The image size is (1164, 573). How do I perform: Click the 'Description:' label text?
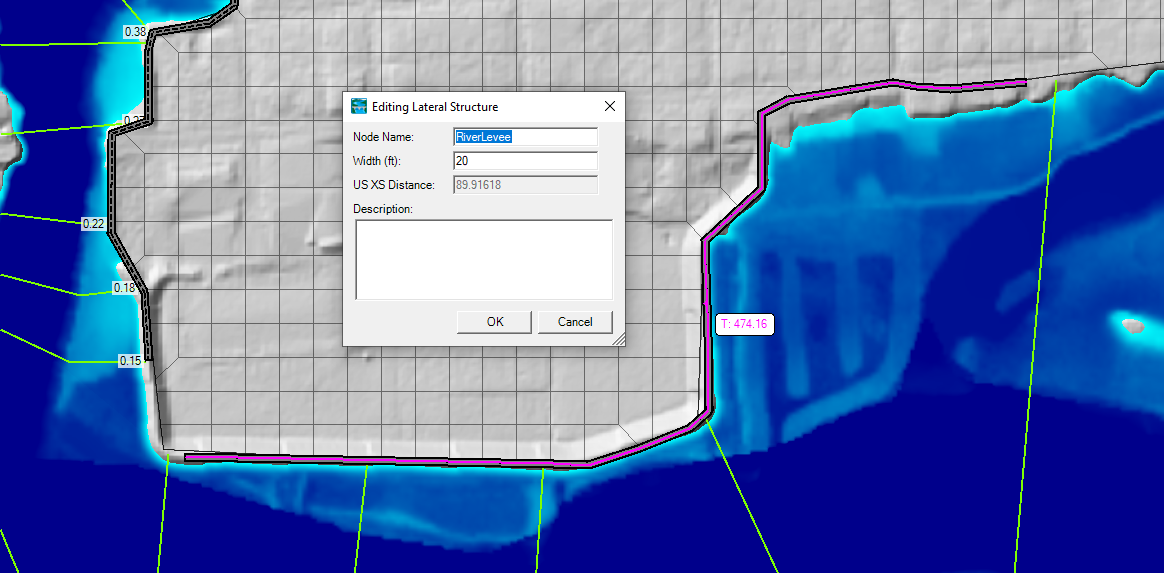click(382, 209)
